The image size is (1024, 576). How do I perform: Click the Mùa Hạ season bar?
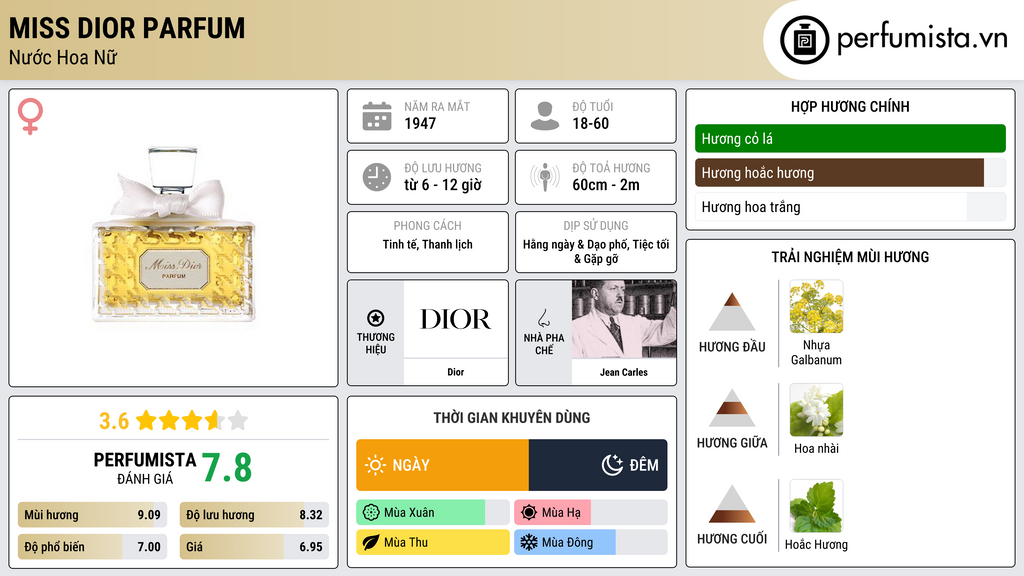[x=590, y=513]
